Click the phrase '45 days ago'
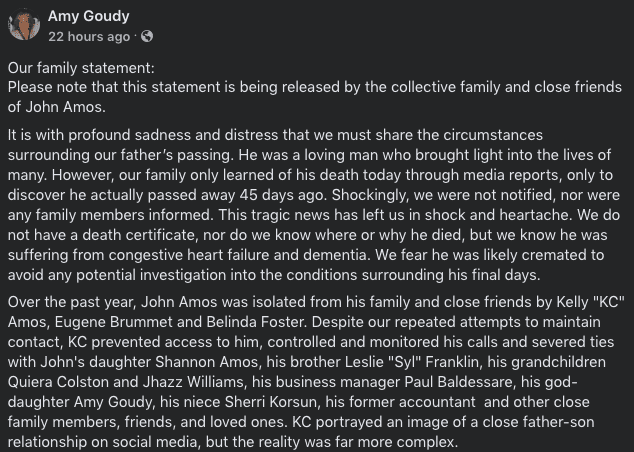Viewport: 634px width, 452px height. (x=282, y=195)
